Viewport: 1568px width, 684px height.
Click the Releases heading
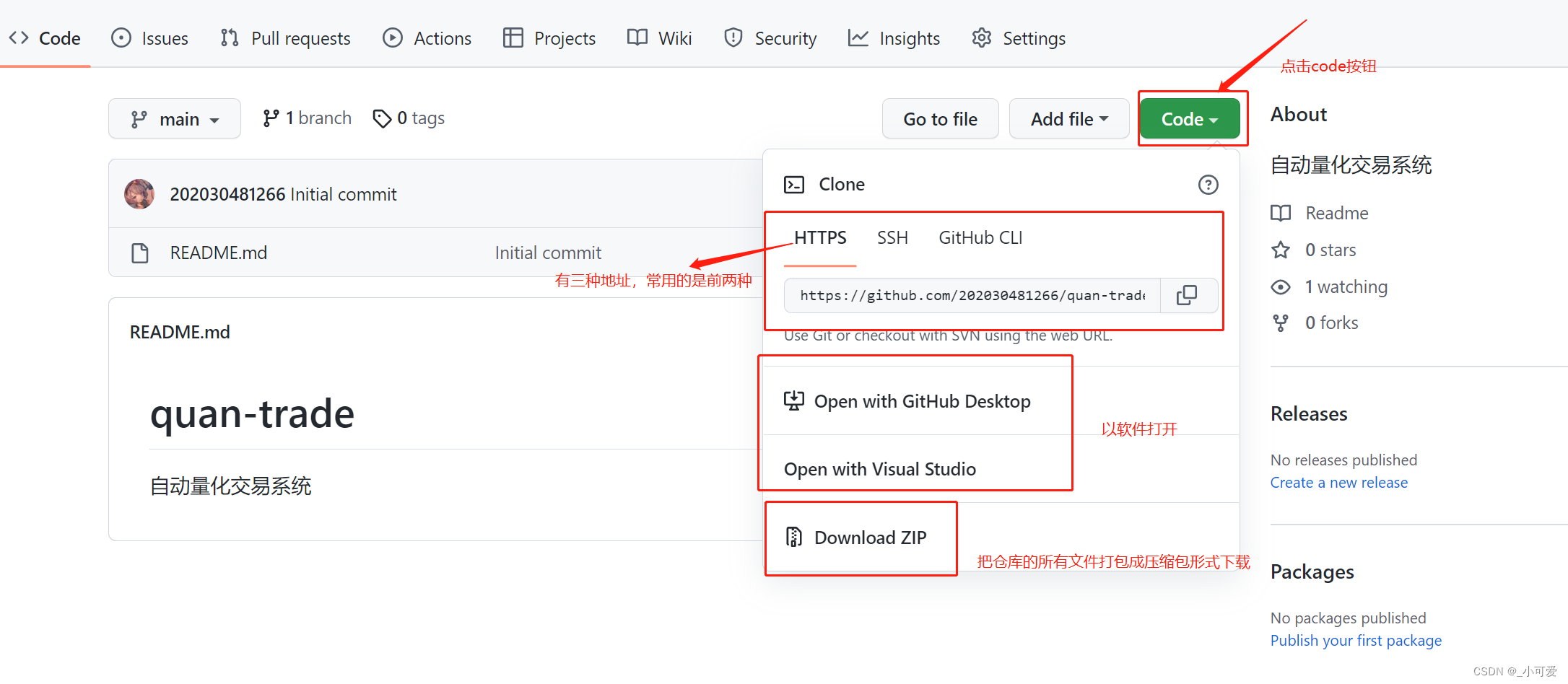point(1309,414)
